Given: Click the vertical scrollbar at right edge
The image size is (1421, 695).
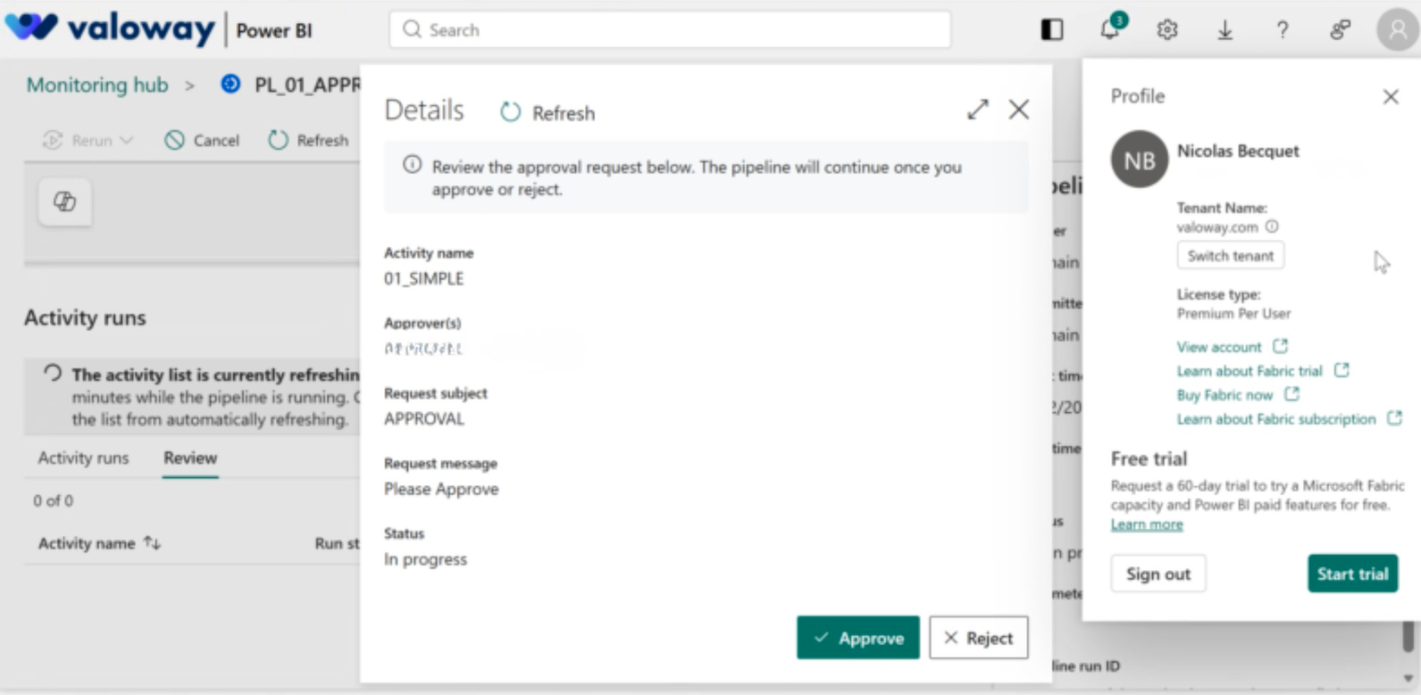Looking at the screenshot, I should [x=1409, y=635].
